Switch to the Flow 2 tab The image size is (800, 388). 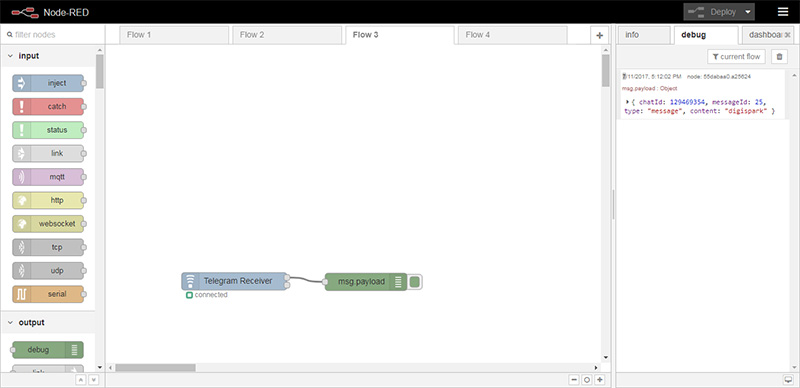[x=287, y=35]
